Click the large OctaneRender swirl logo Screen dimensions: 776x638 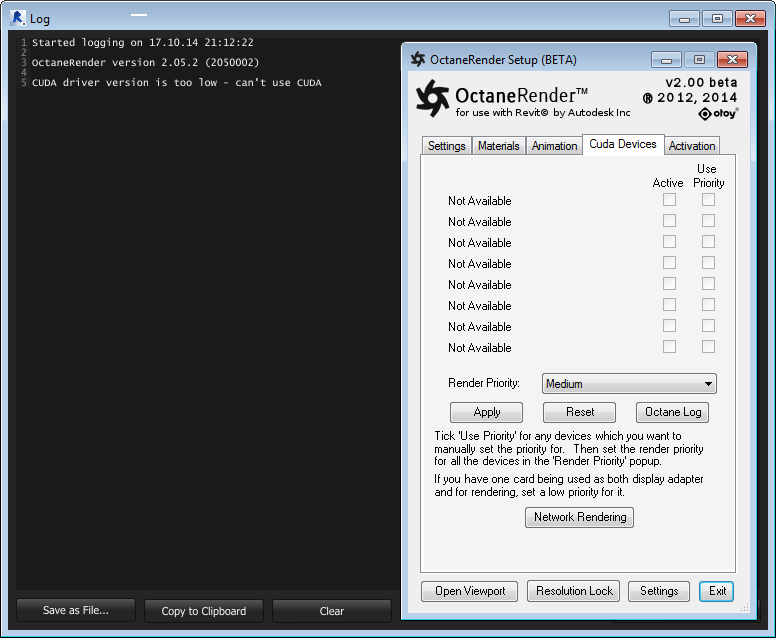point(433,98)
